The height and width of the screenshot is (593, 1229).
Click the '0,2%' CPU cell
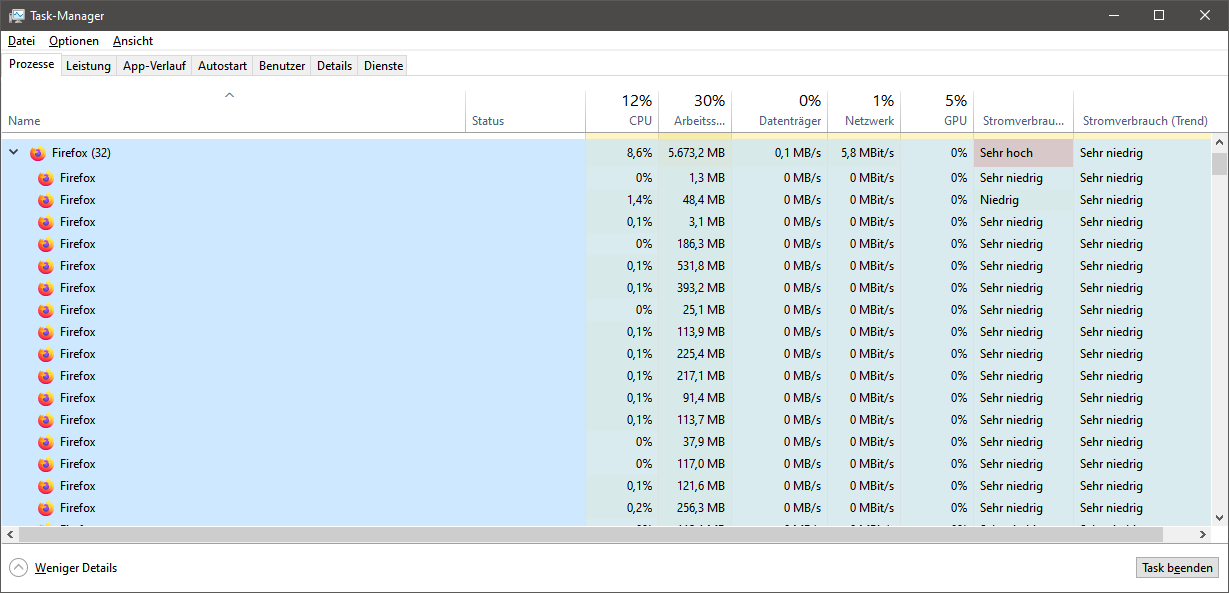(x=623, y=508)
